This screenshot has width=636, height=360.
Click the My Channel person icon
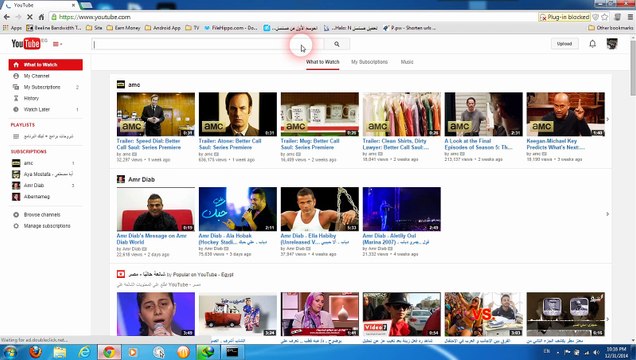coord(16,76)
